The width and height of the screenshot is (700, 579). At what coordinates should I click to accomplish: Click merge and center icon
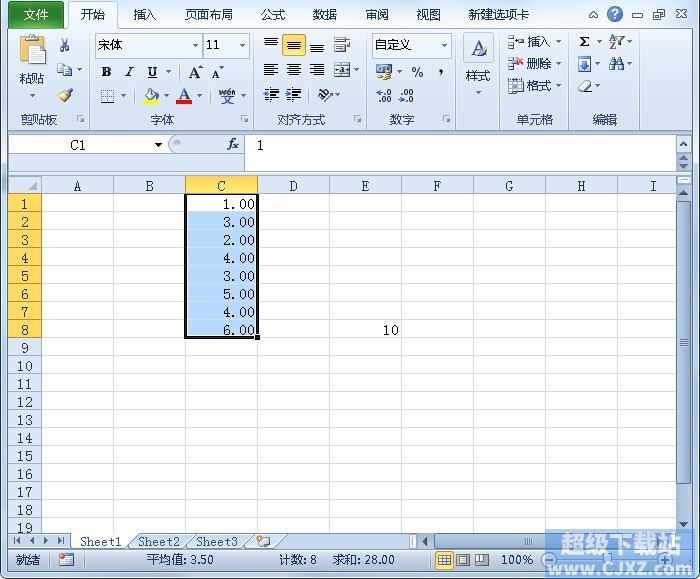tap(342, 70)
